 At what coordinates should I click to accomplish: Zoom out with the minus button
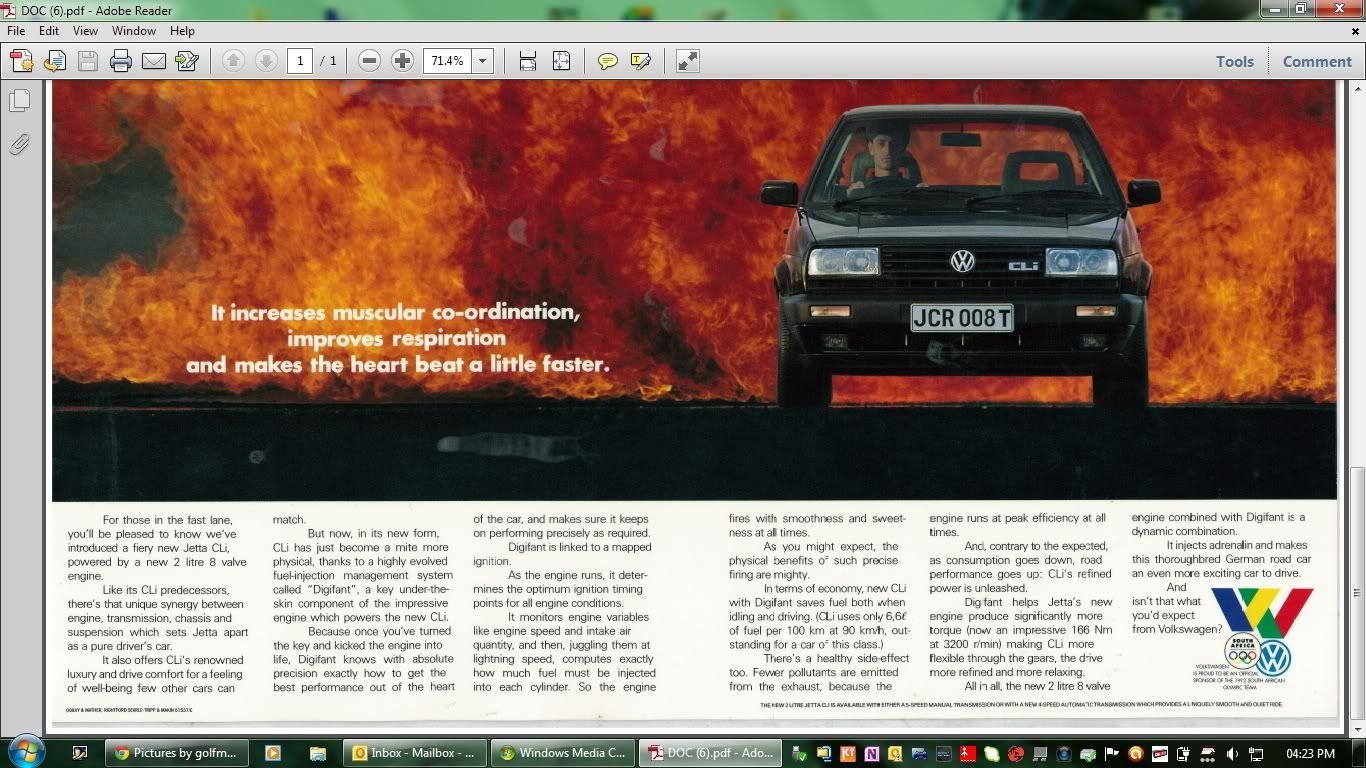click(369, 61)
